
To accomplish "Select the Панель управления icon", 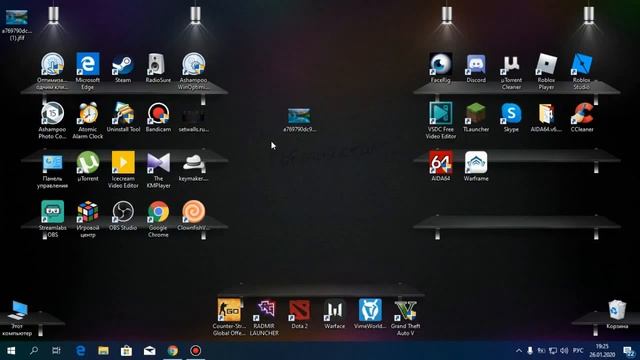I will [x=52, y=170].
